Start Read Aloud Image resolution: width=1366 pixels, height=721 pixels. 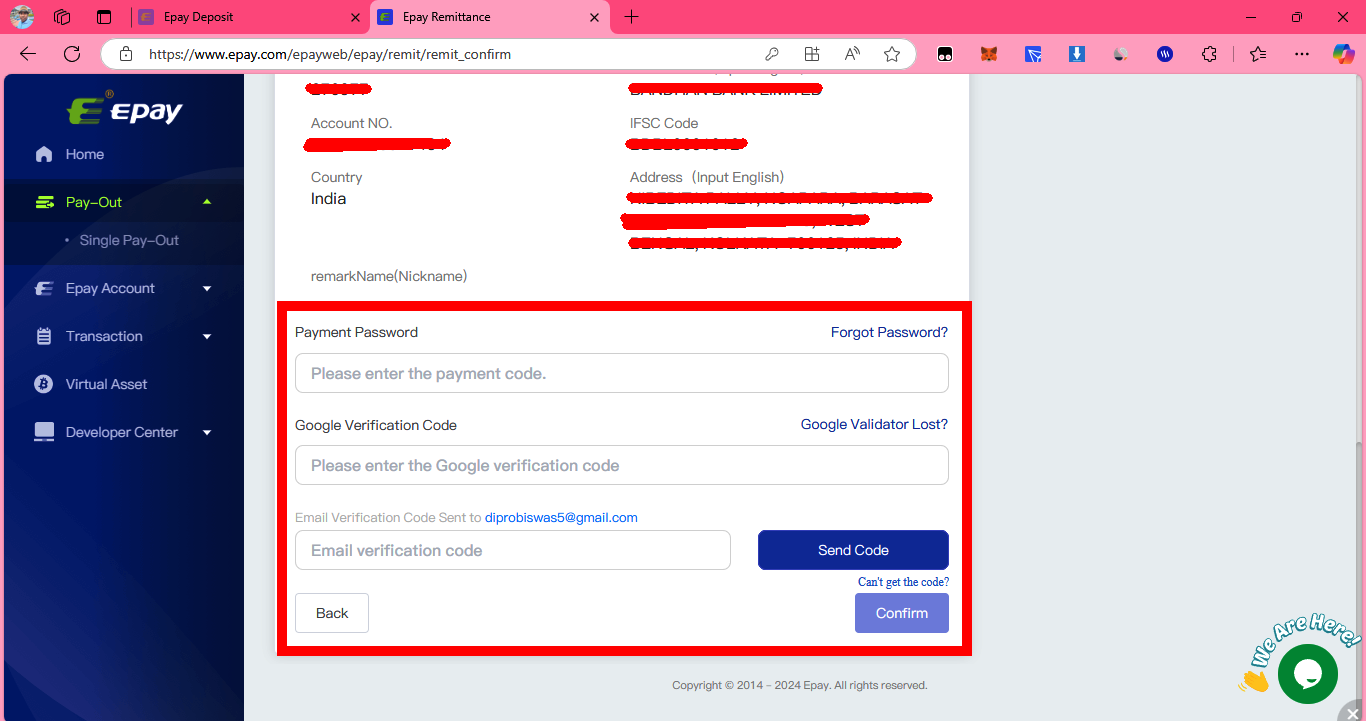point(852,54)
